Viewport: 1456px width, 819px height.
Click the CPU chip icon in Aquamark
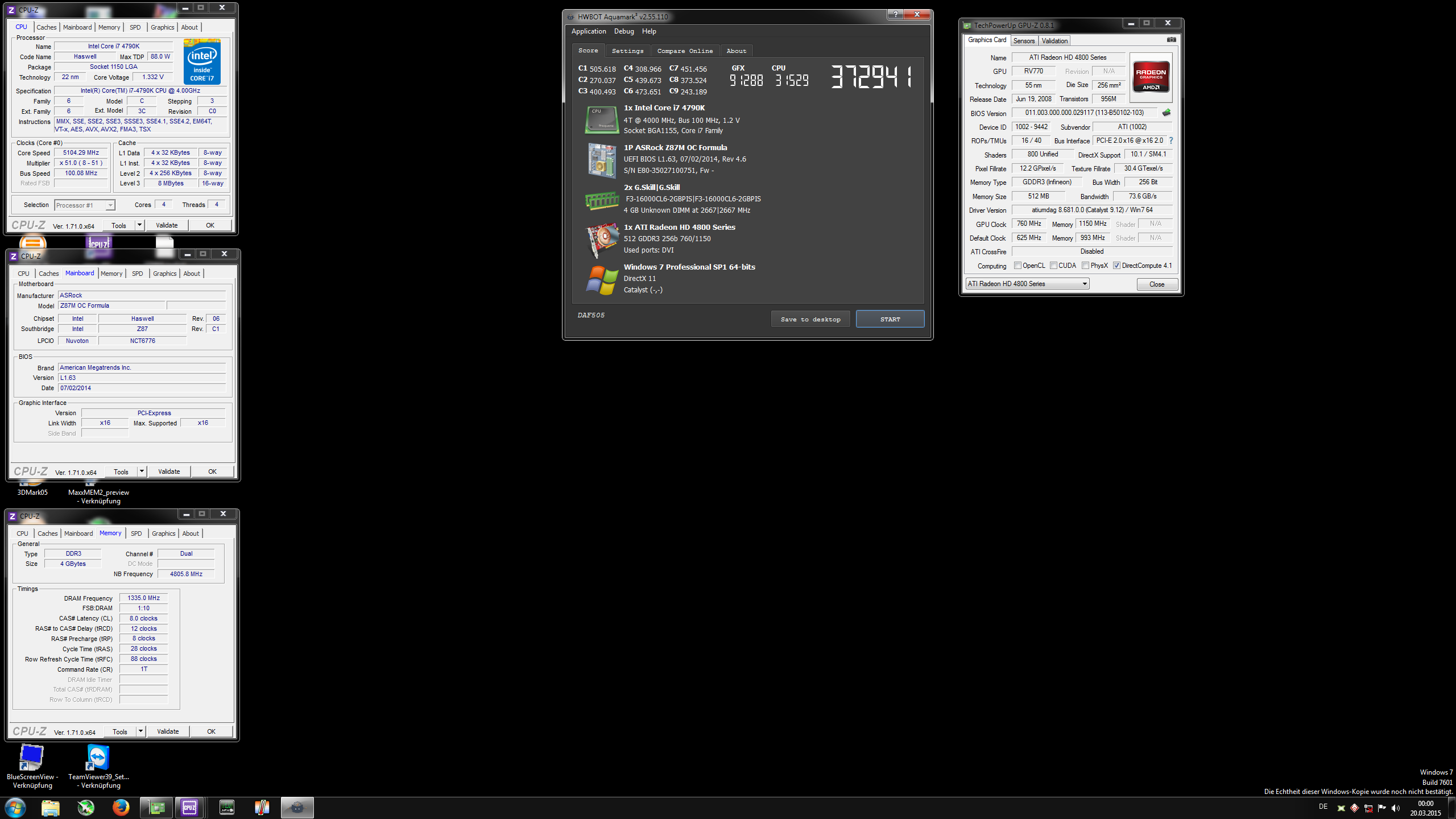tap(602, 120)
